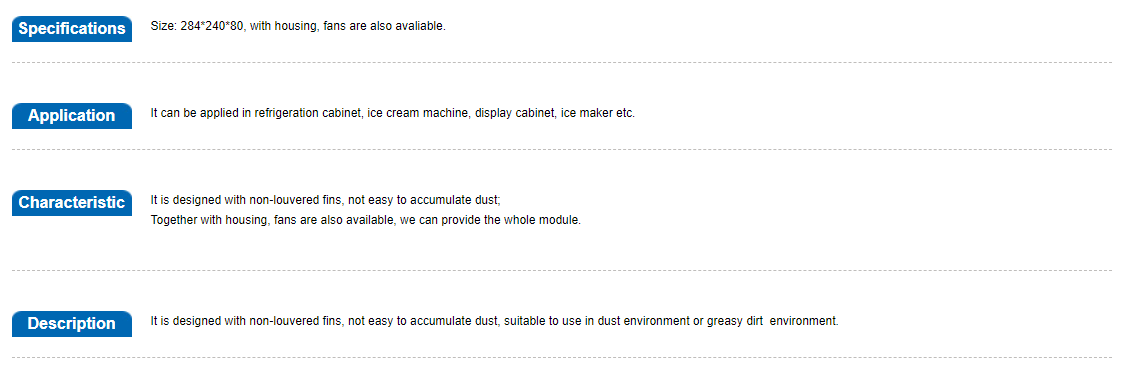Click the line starting "Together with housing"

click(x=366, y=220)
